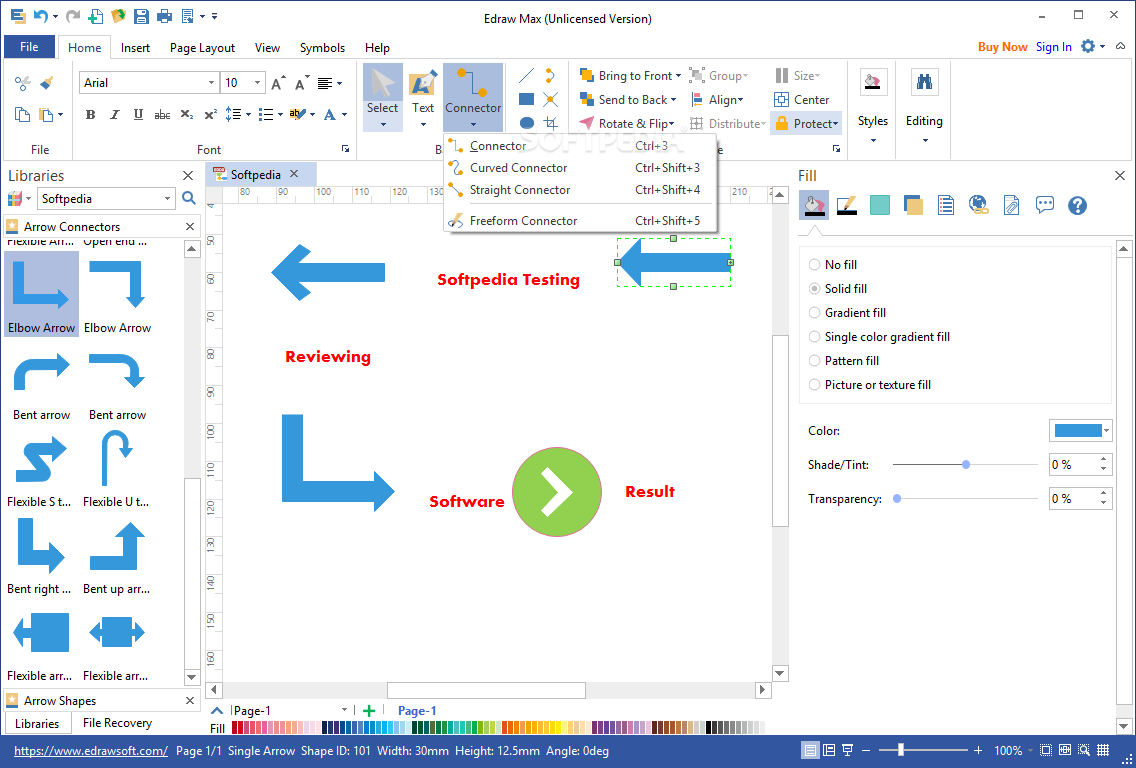The width and height of the screenshot is (1136, 768).
Task: Open the Arial font name dropdown
Action: click(211, 83)
